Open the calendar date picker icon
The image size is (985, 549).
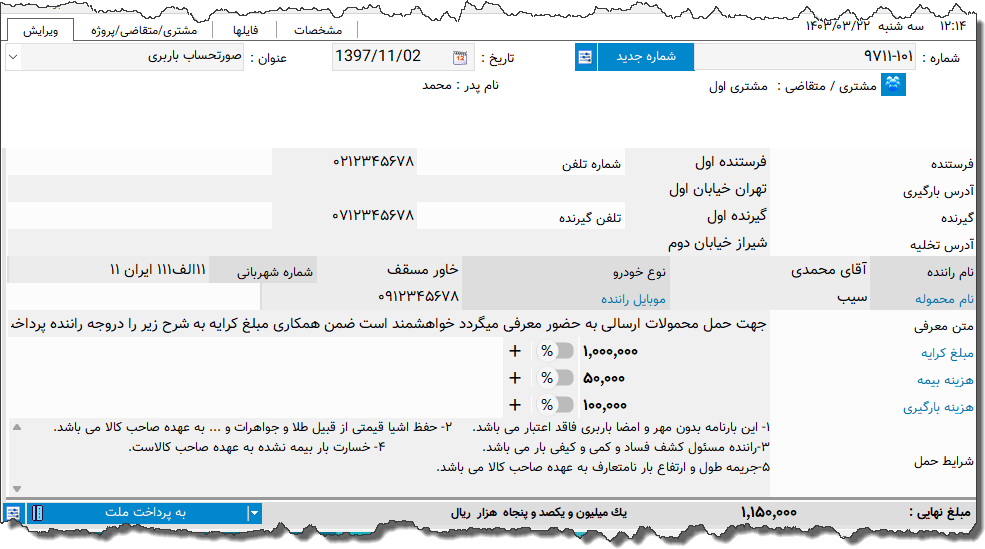460,58
